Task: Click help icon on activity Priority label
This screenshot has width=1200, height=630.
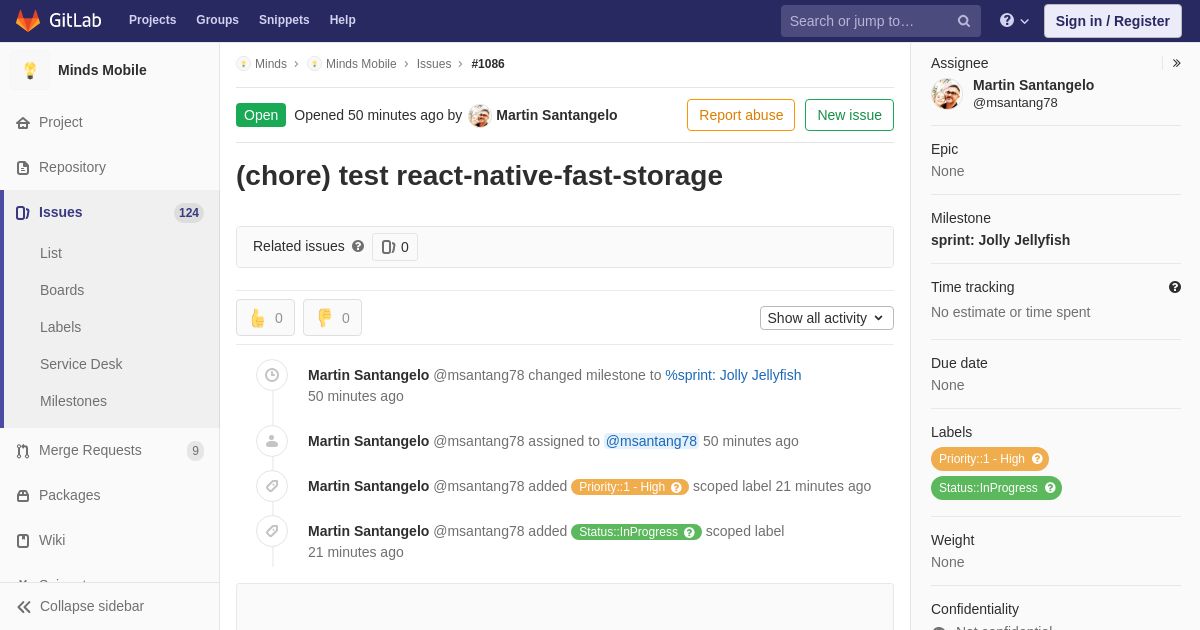Action: (677, 487)
